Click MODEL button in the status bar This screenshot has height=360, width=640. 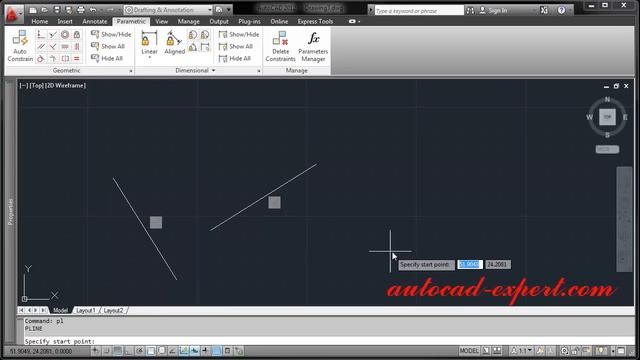coord(469,351)
